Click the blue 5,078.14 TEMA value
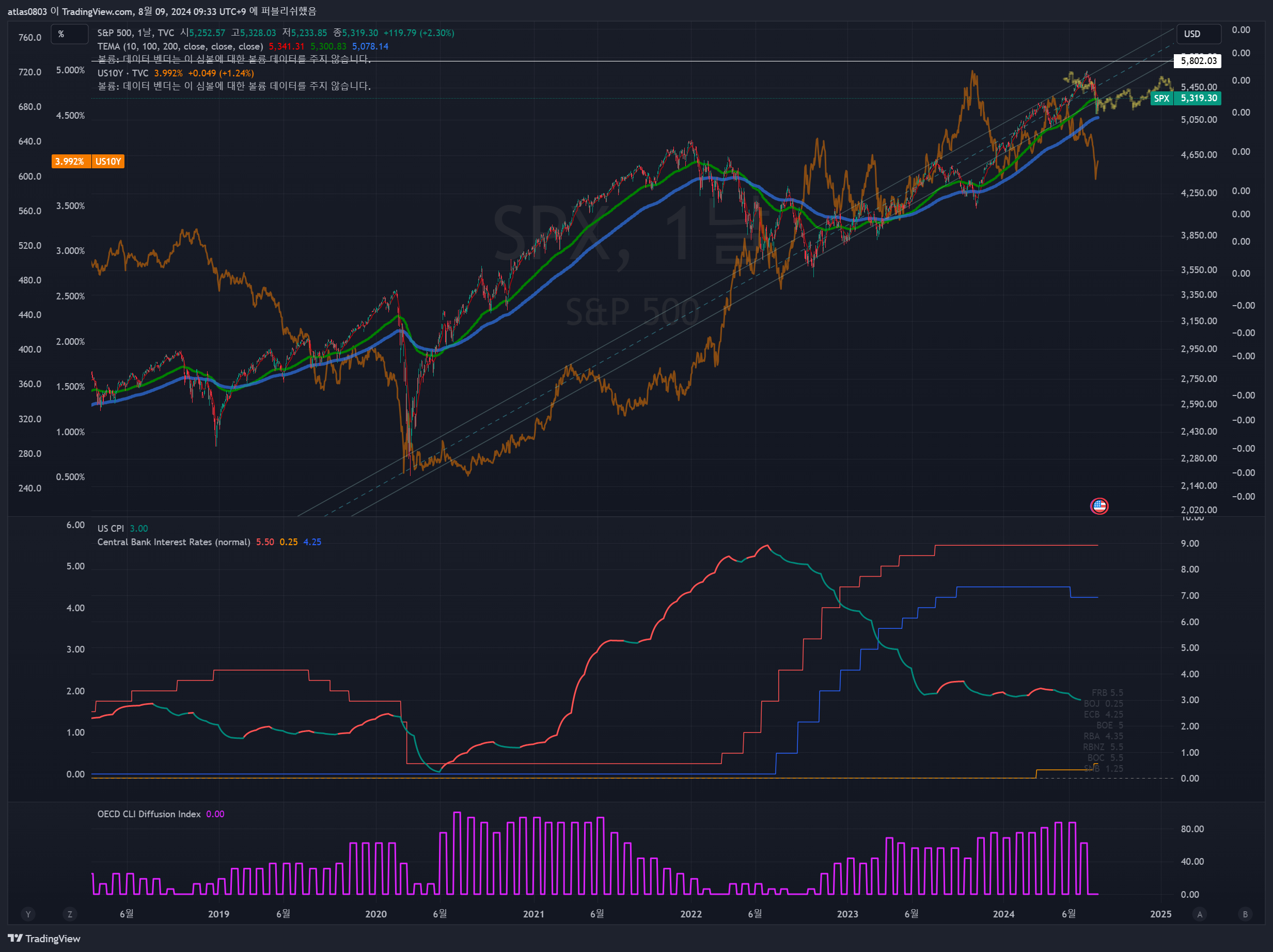Screen dimensions: 1273x952 click(x=370, y=46)
